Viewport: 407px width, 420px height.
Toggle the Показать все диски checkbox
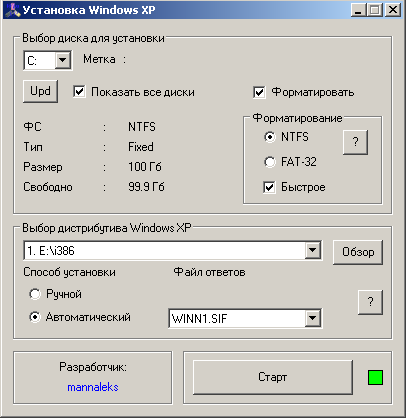79,92
